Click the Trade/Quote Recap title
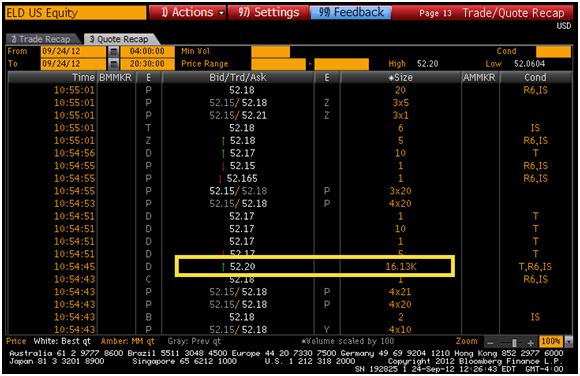Viewport: 580px width, 376px height. point(513,13)
